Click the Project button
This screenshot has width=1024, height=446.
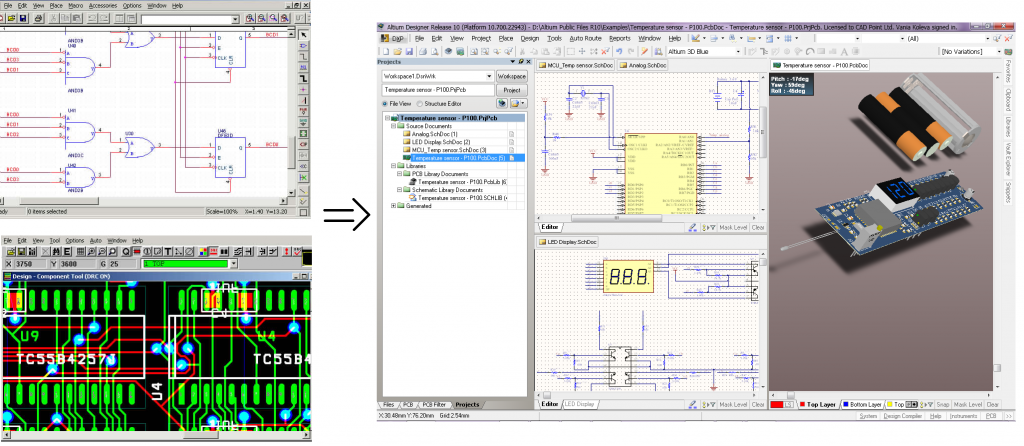[511, 90]
